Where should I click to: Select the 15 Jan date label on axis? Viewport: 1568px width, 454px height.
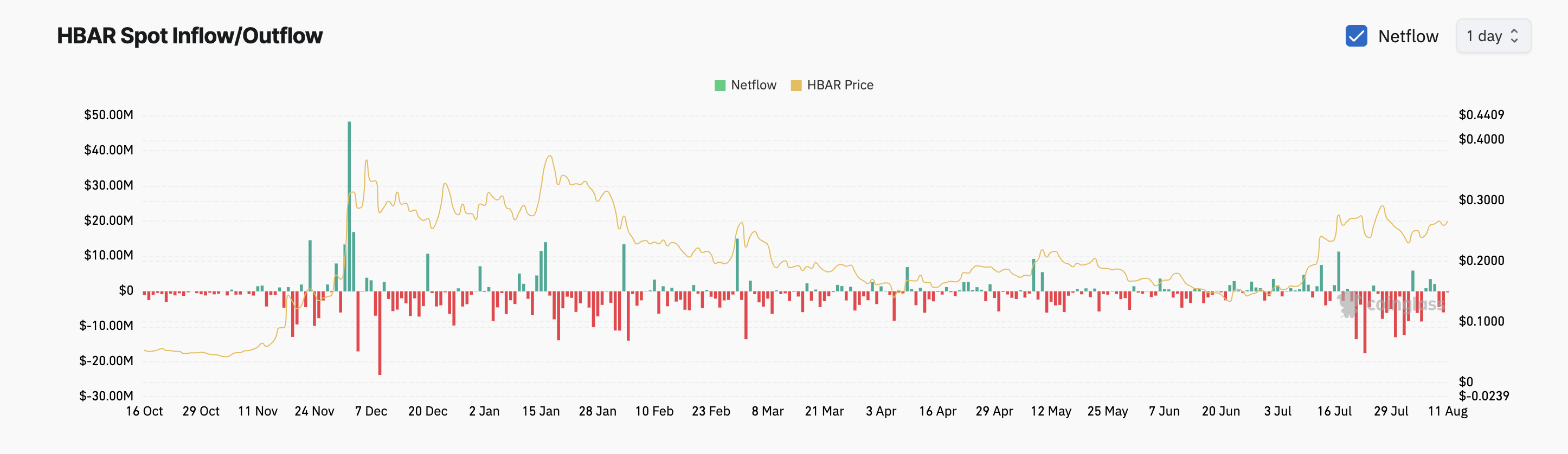click(x=541, y=411)
